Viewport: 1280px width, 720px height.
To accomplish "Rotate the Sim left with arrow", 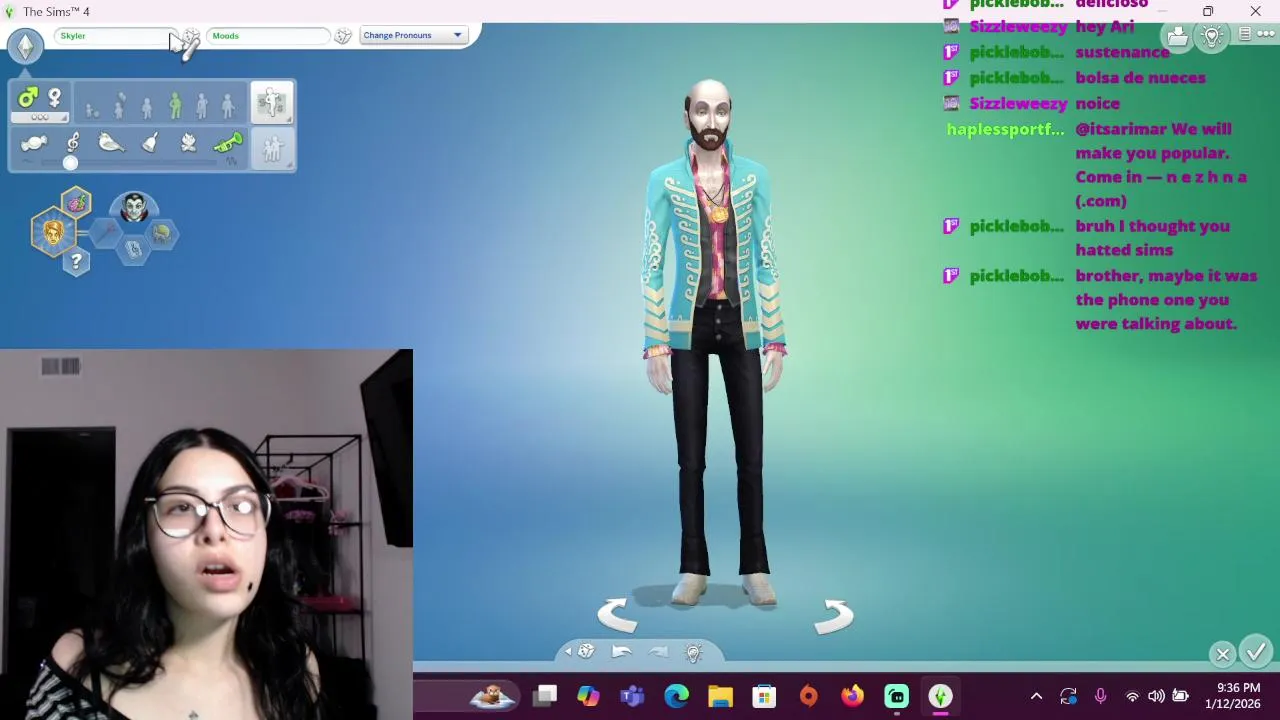I will [617, 615].
